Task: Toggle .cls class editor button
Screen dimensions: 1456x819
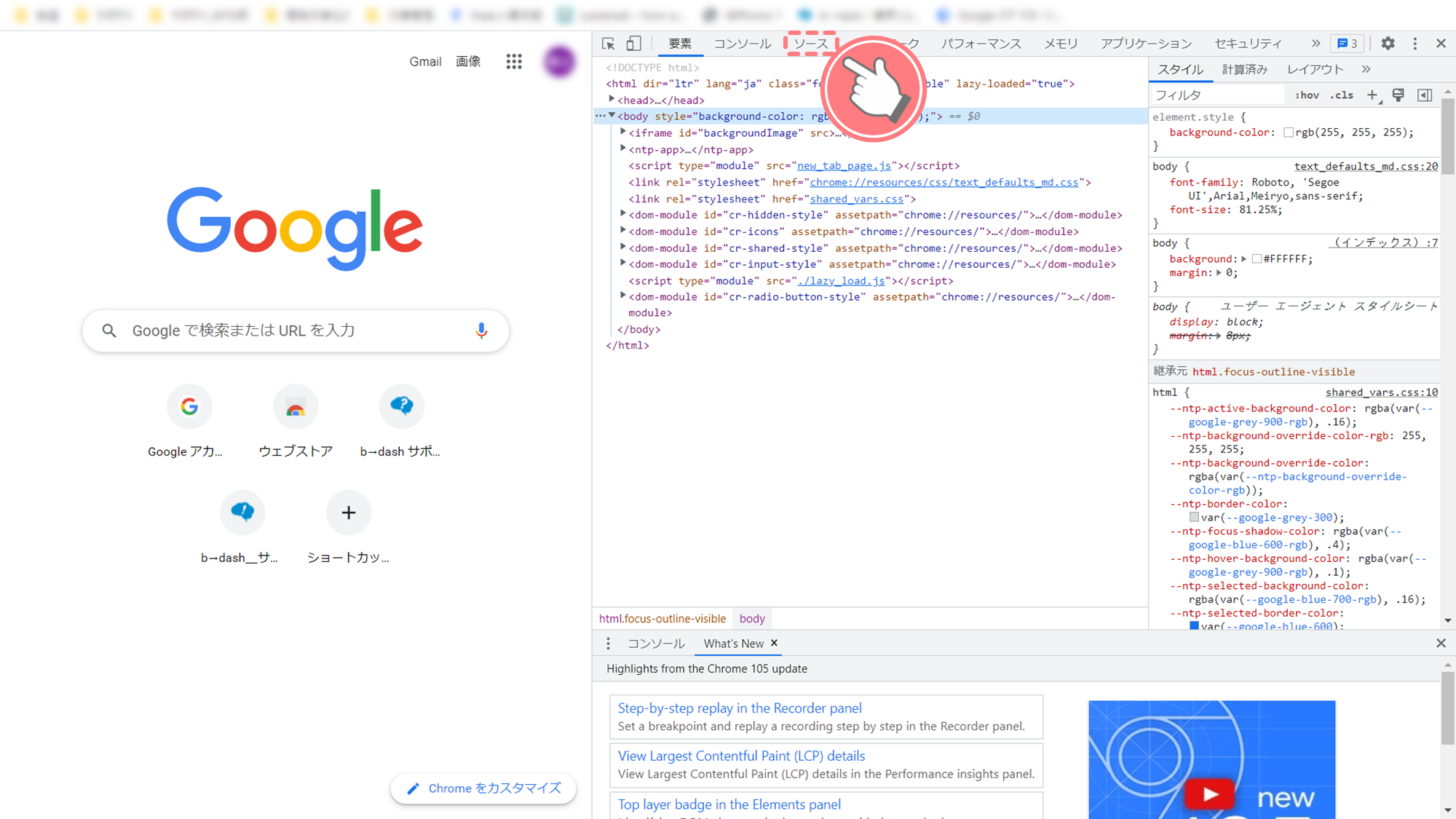Action: 1342,95
